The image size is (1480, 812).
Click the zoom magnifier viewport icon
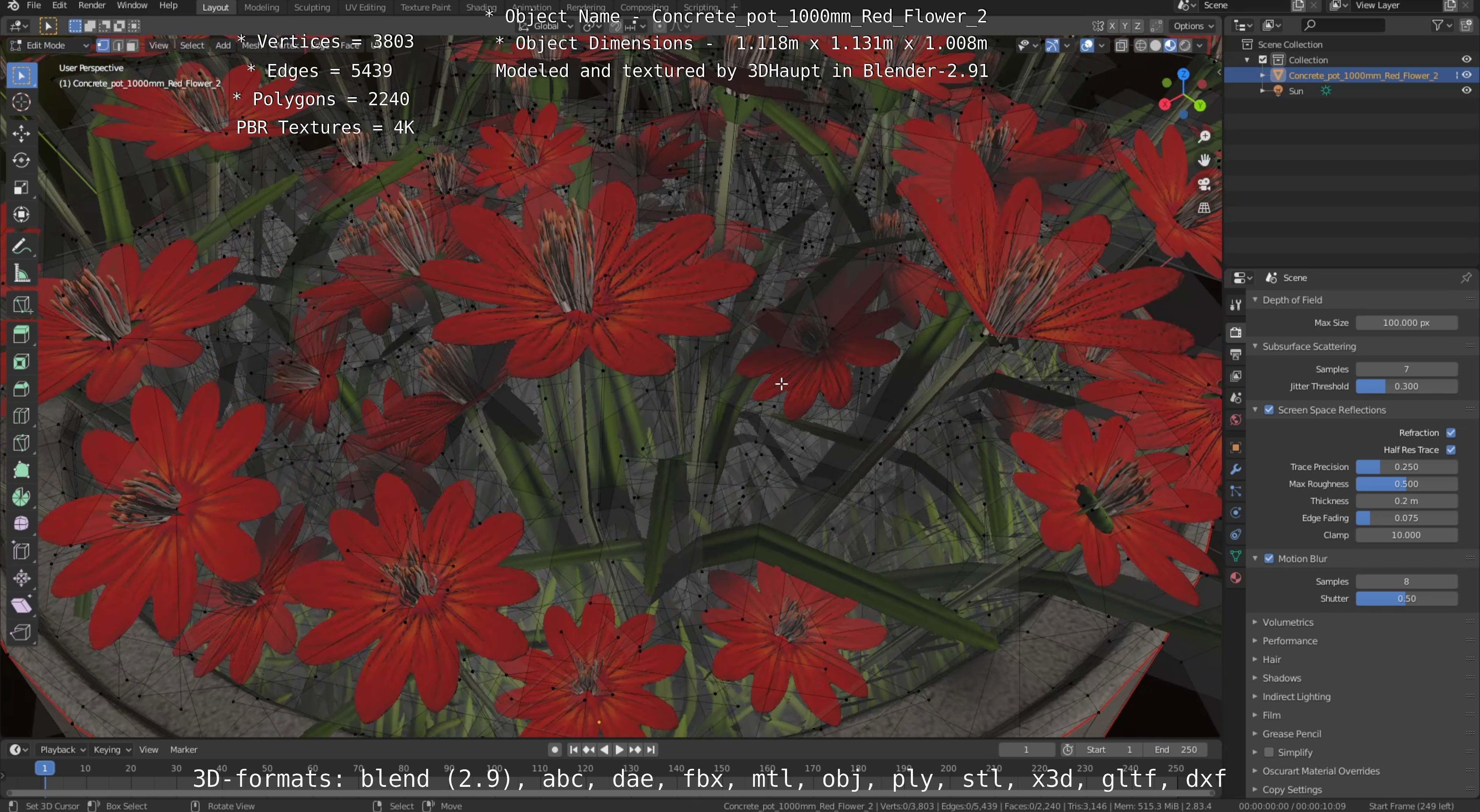point(1204,137)
